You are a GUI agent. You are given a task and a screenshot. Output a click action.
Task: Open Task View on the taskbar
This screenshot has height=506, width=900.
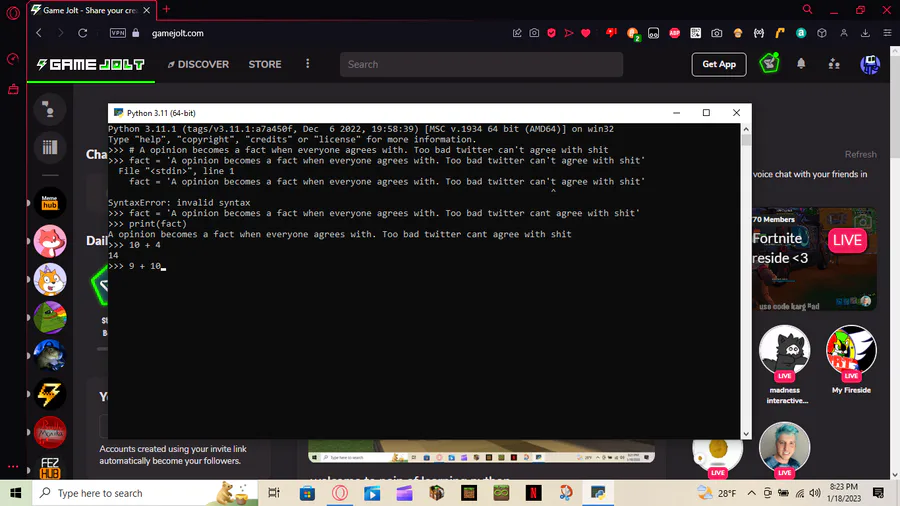(274, 493)
